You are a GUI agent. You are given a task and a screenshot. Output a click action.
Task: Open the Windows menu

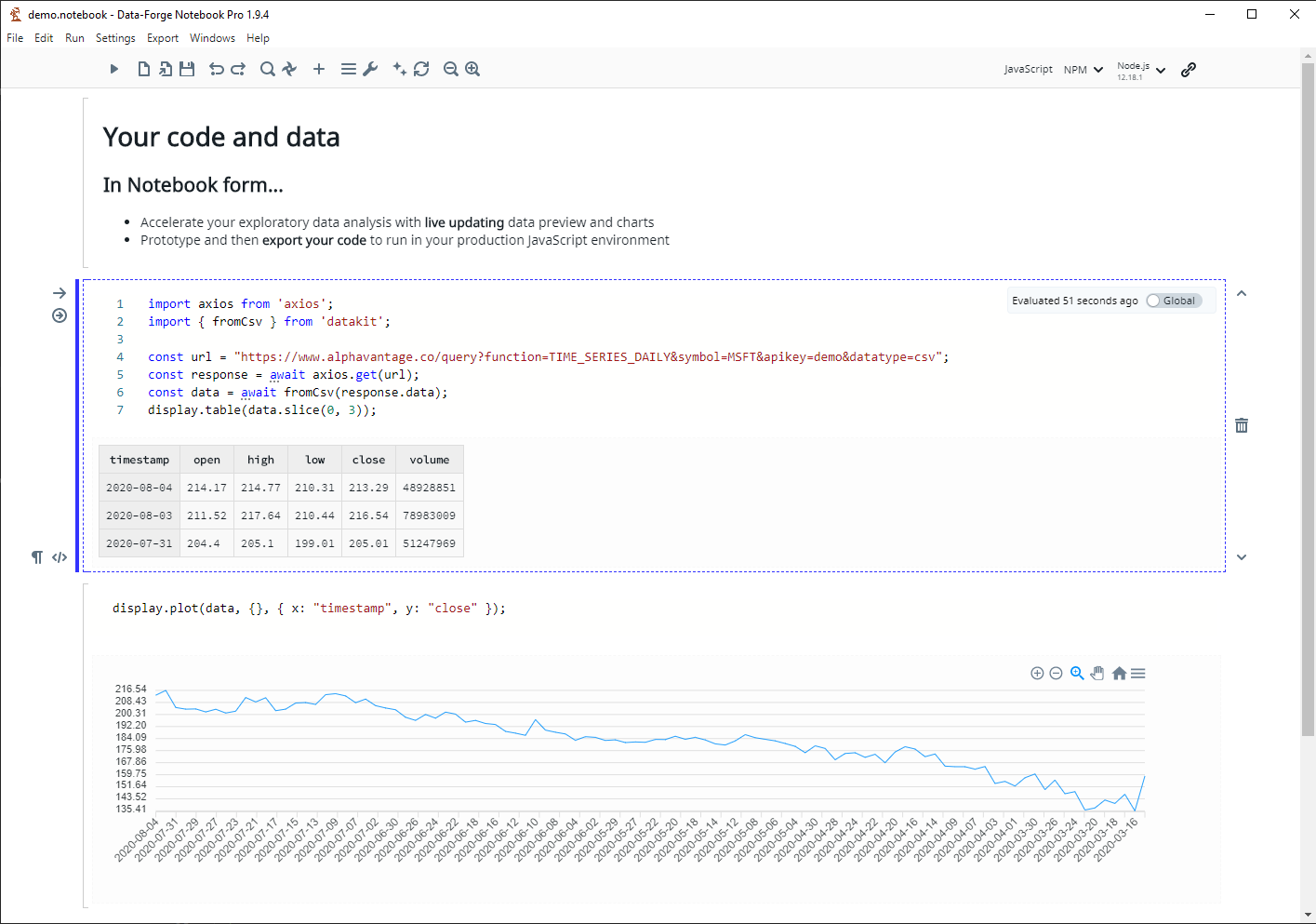coord(212,38)
